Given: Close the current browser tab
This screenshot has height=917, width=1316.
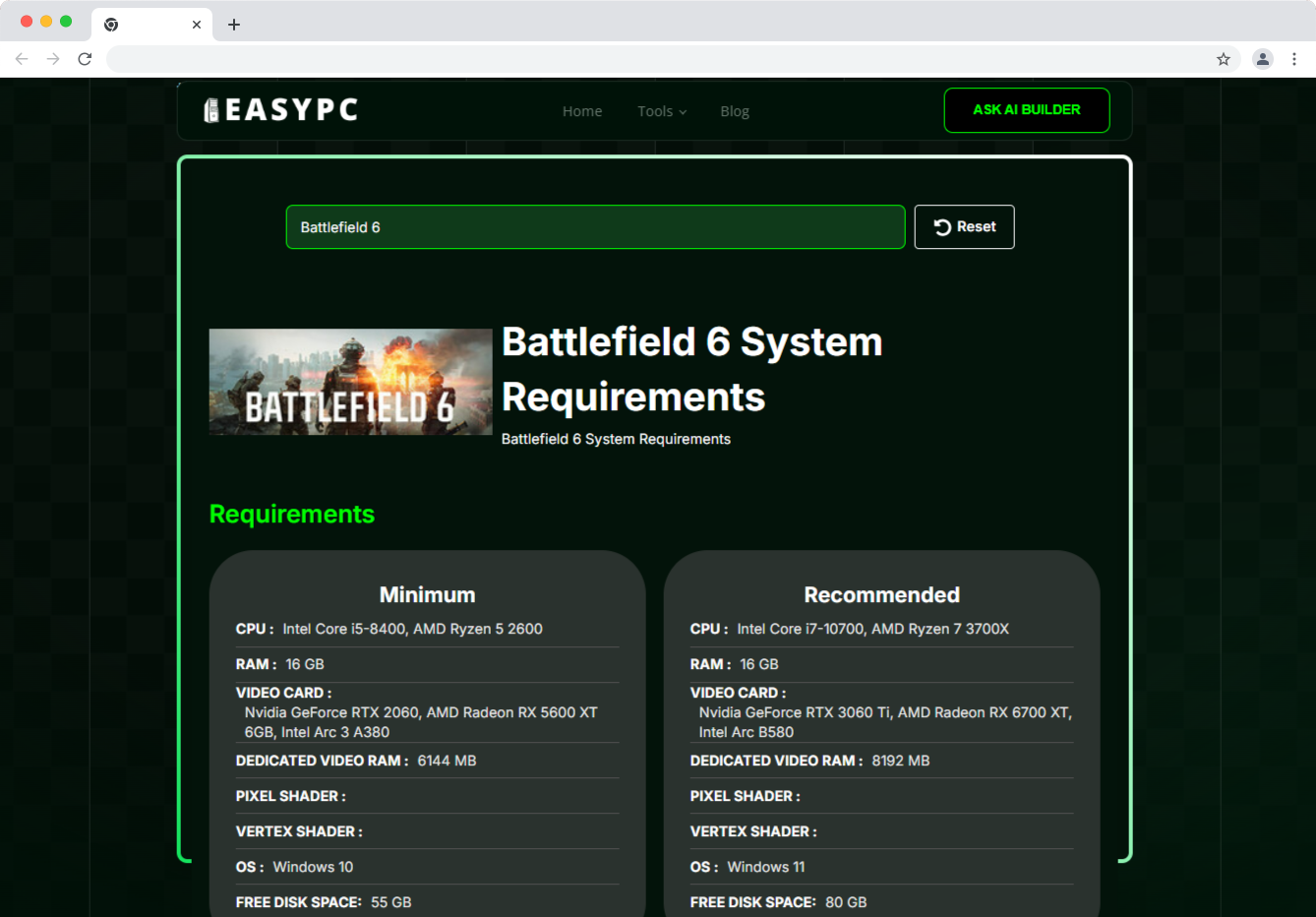Looking at the screenshot, I should coord(197,25).
